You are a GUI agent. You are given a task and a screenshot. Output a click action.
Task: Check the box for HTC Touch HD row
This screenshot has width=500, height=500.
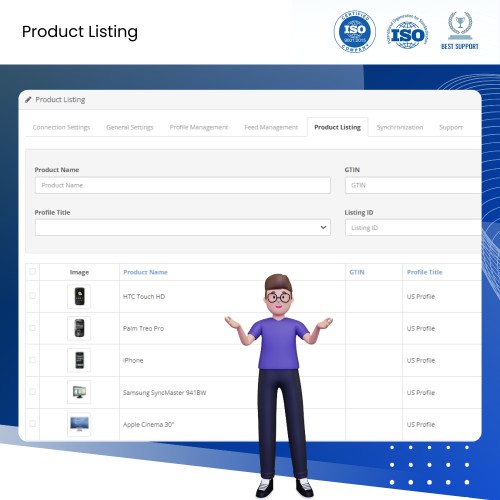tap(33, 296)
